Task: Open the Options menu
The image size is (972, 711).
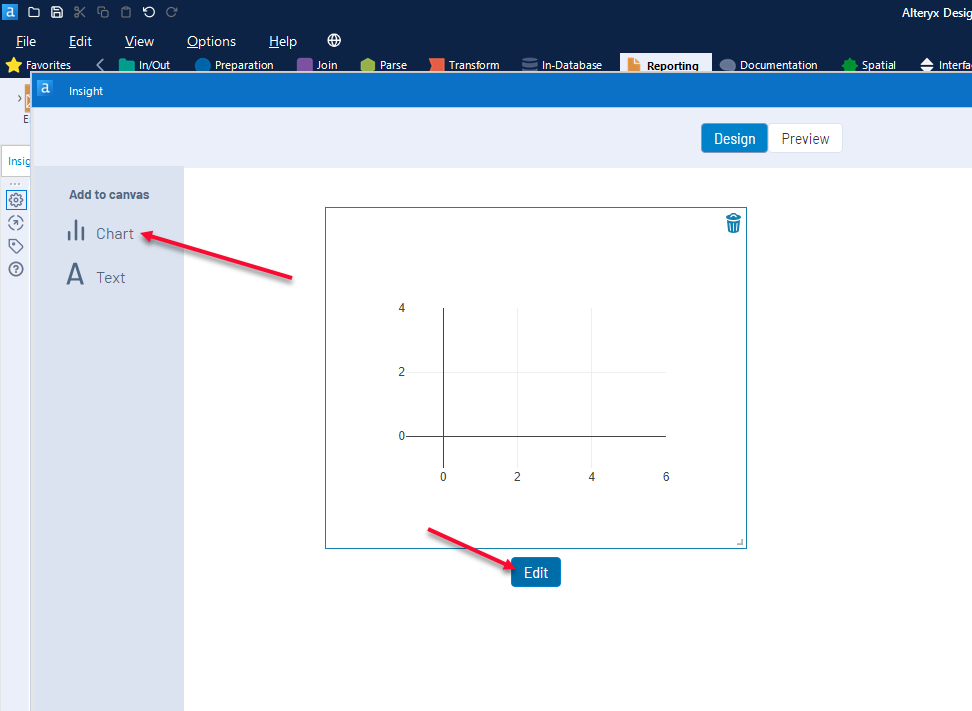Action: tap(210, 41)
